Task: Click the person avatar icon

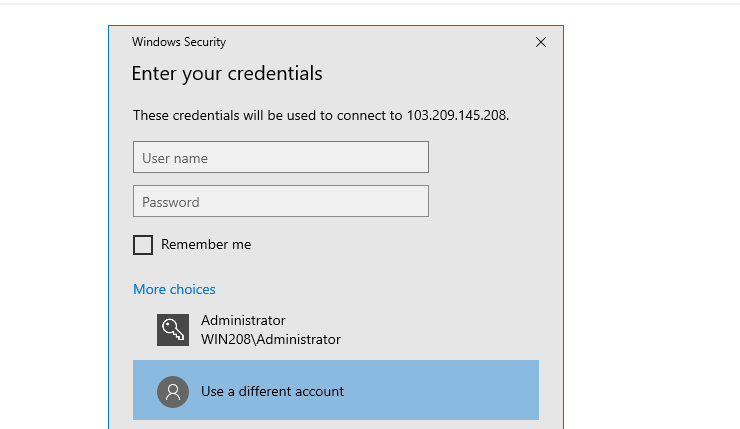Action: (x=173, y=392)
